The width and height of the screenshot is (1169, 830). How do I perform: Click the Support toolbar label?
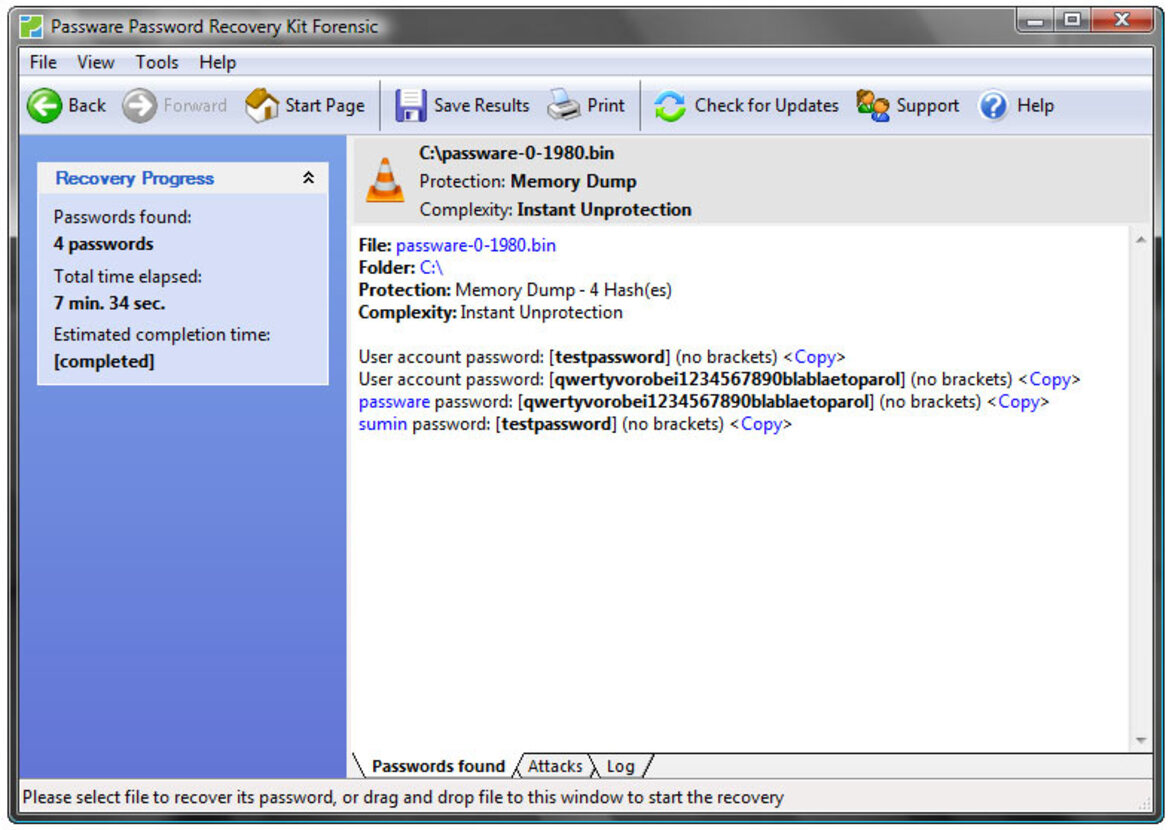point(927,106)
